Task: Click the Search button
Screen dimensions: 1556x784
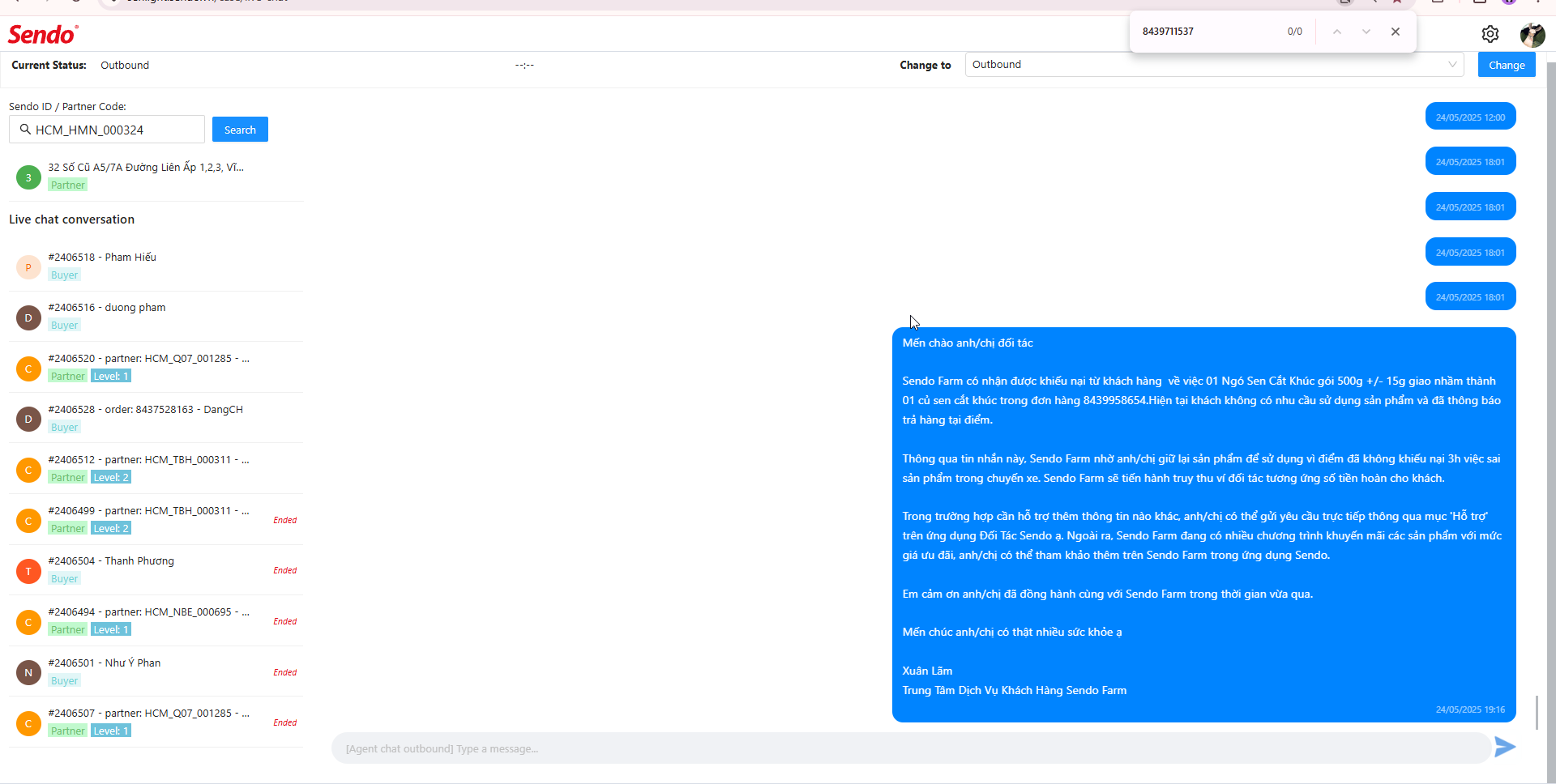Action: tap(240, 130)
